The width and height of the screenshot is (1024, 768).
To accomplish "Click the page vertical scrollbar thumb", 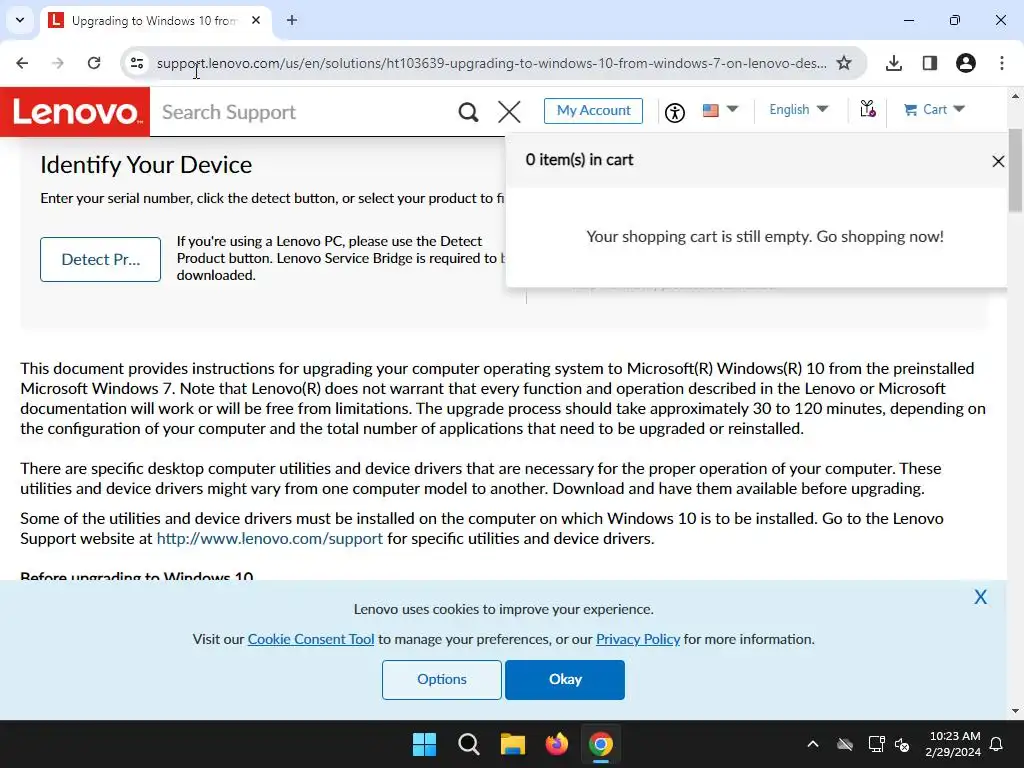I will [x=1015, y=170].
